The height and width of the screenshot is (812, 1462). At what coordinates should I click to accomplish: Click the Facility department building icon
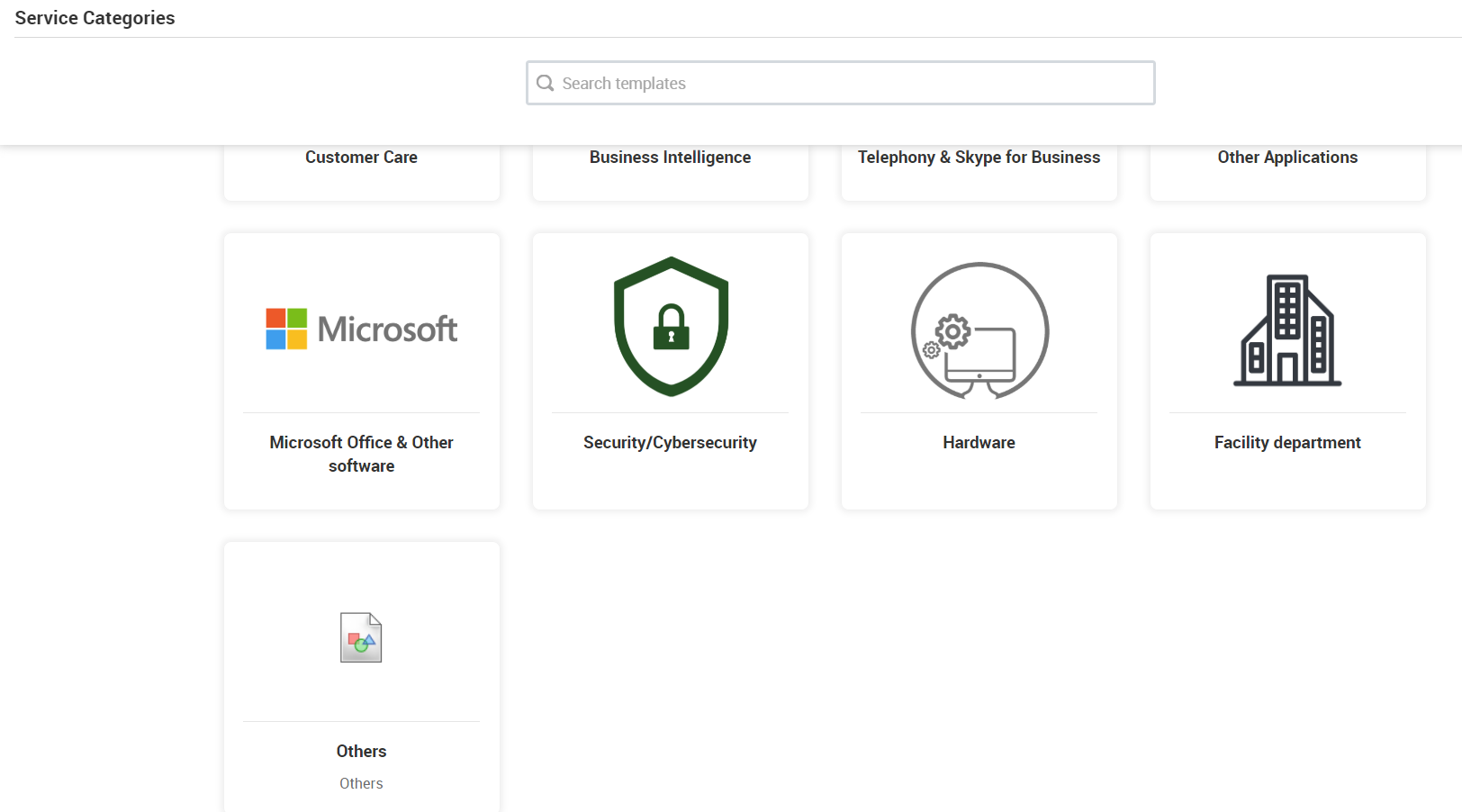tap(1287, 329)
